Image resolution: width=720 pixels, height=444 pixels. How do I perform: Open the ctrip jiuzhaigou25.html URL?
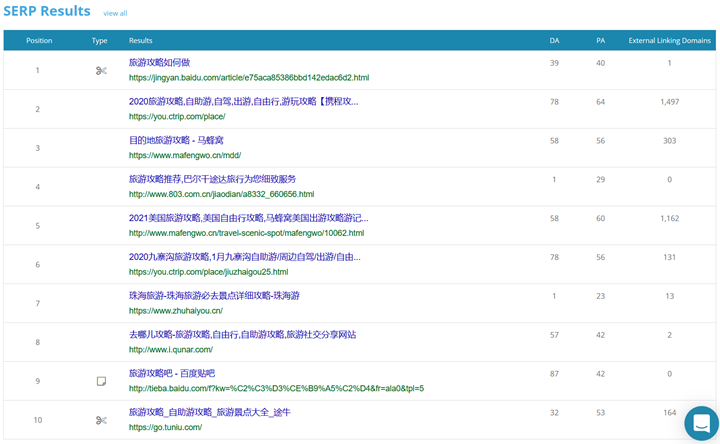208,272
